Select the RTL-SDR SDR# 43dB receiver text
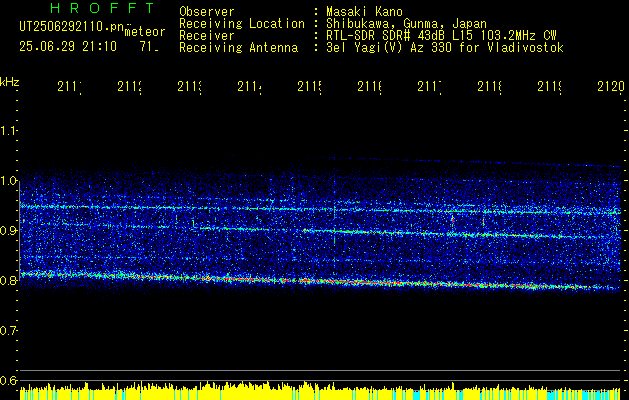This screenshot has width=629, height=400. coord(441,36)
